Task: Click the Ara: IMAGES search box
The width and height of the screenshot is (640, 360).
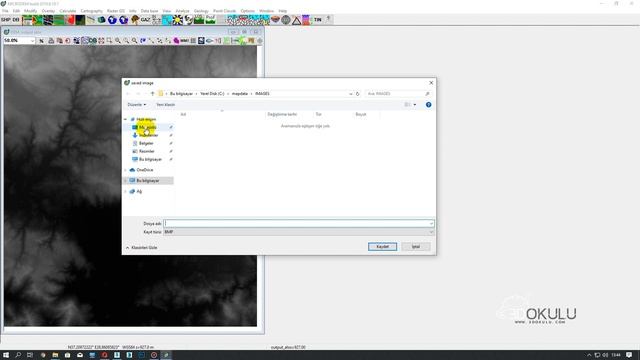Action: point(398,94)
